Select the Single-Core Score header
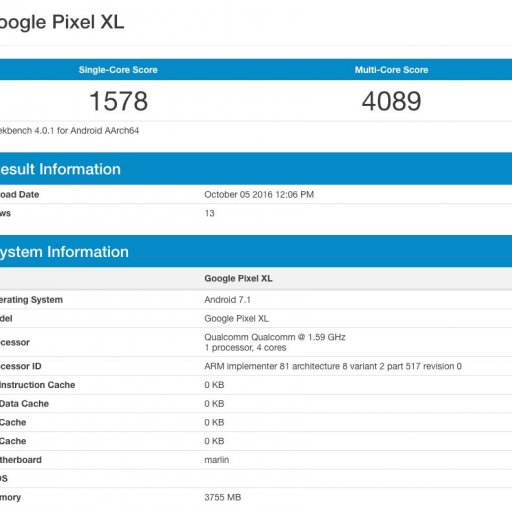The width and height of the screenshot is (512, 512). [x=118, y=70]
